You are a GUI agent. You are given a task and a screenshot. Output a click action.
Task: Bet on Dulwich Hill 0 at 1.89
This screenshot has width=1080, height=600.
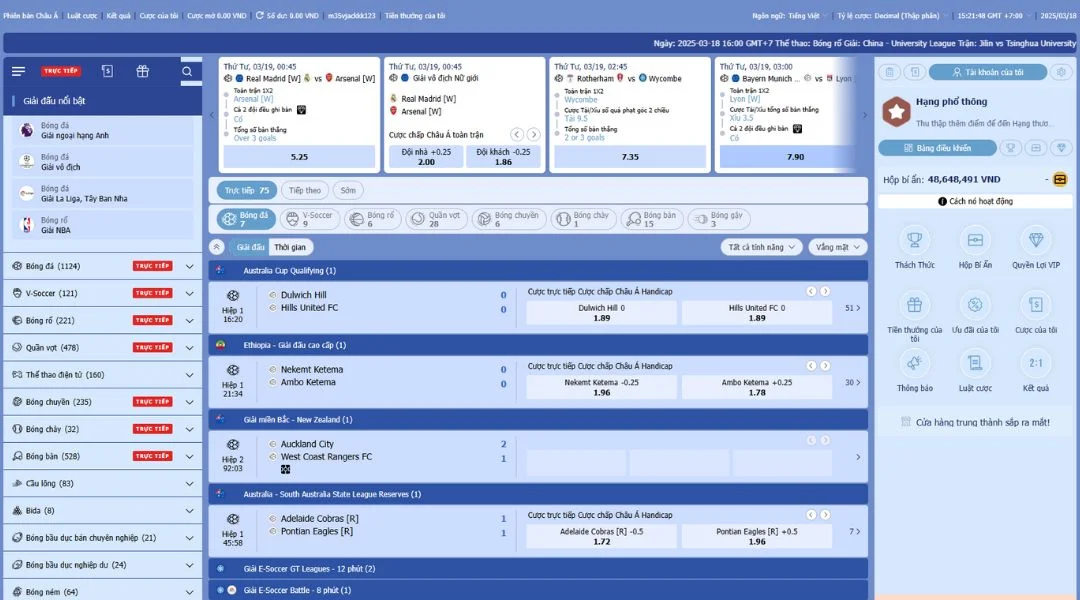[x=601, y=313]
